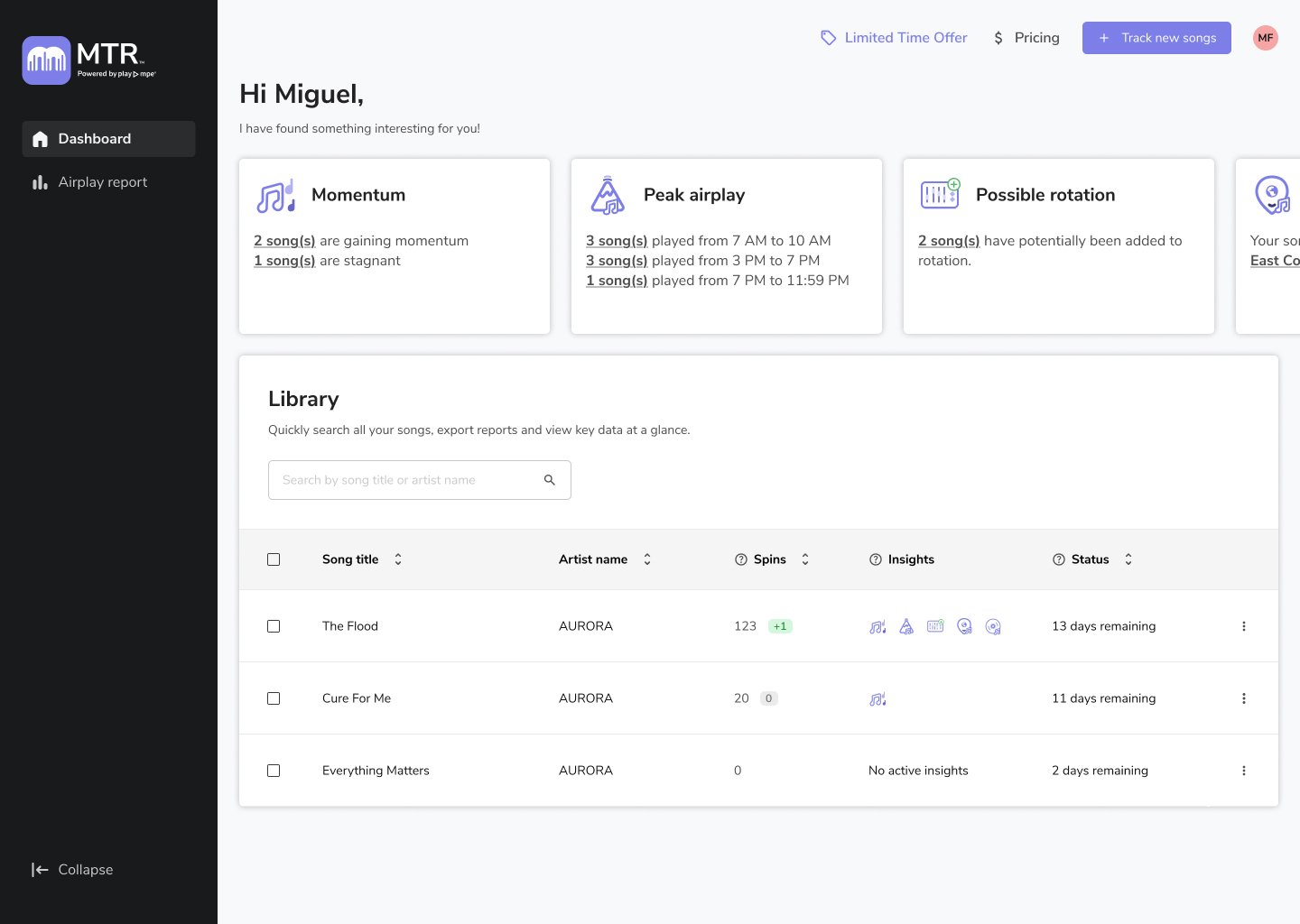Go to Dashboard in the sidebar

(x=95, y=139)
